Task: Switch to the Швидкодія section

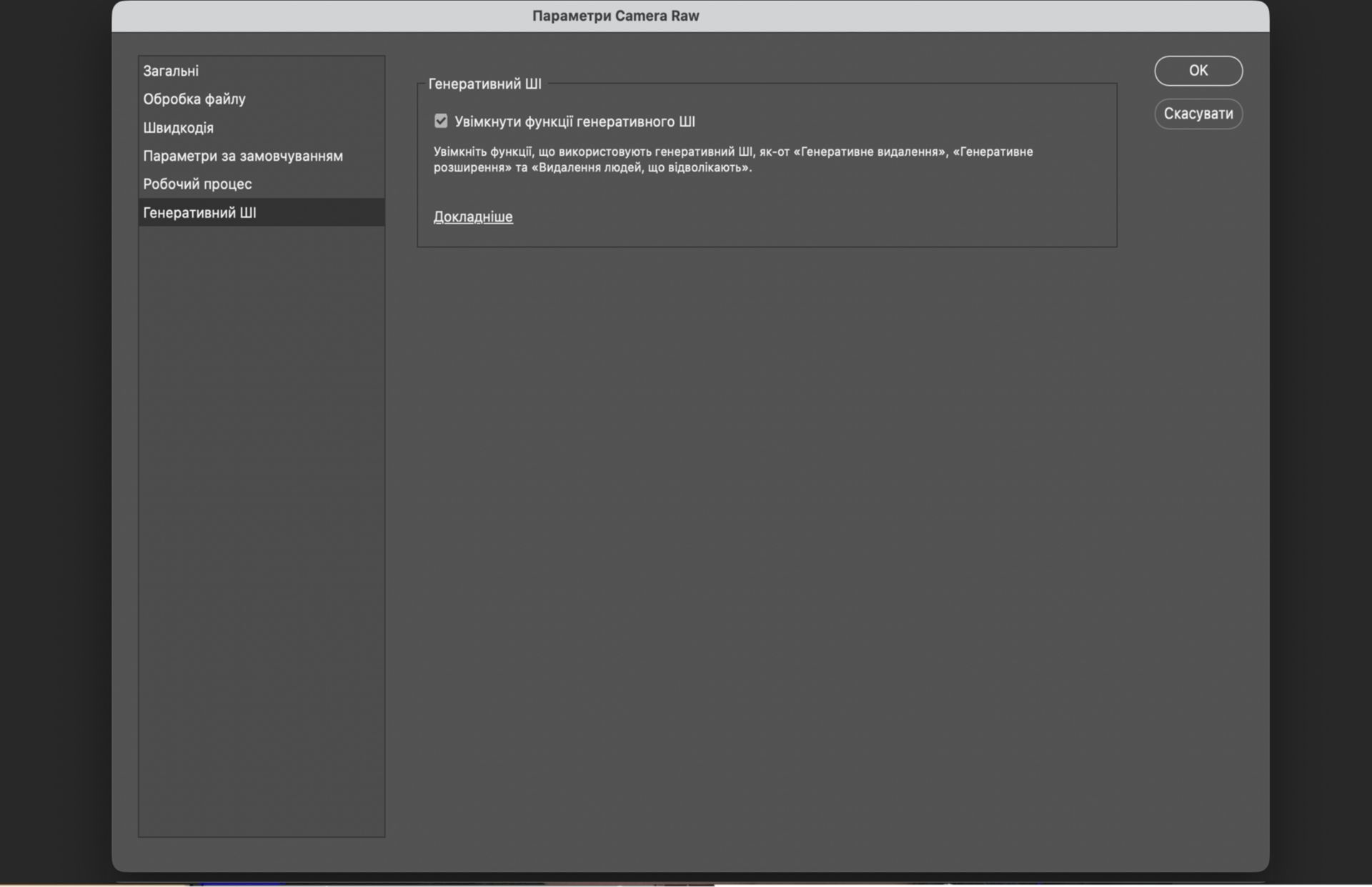Action: [262, 128]
